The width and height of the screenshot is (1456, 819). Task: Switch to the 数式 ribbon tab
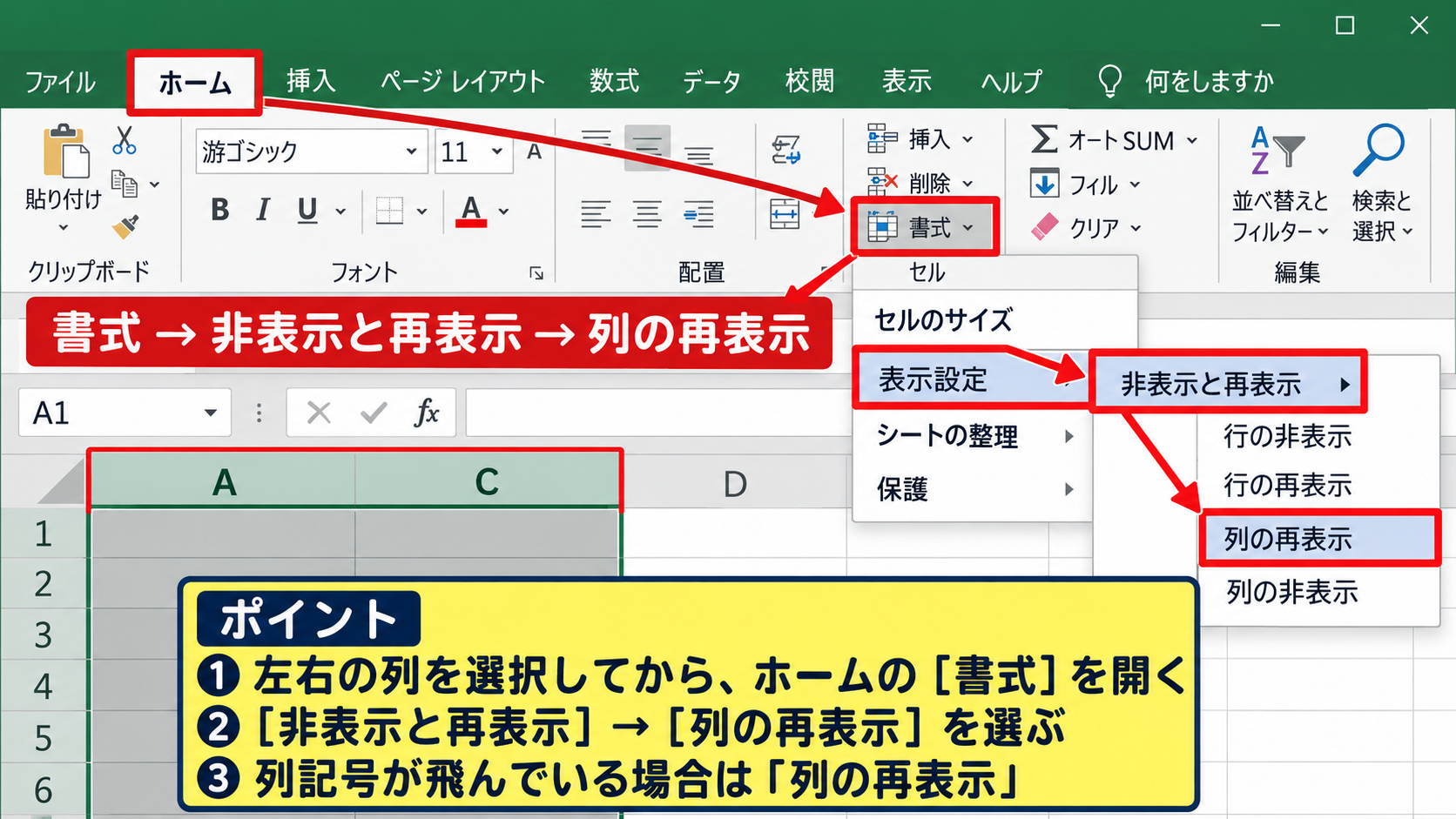click(x=614, y=81)
